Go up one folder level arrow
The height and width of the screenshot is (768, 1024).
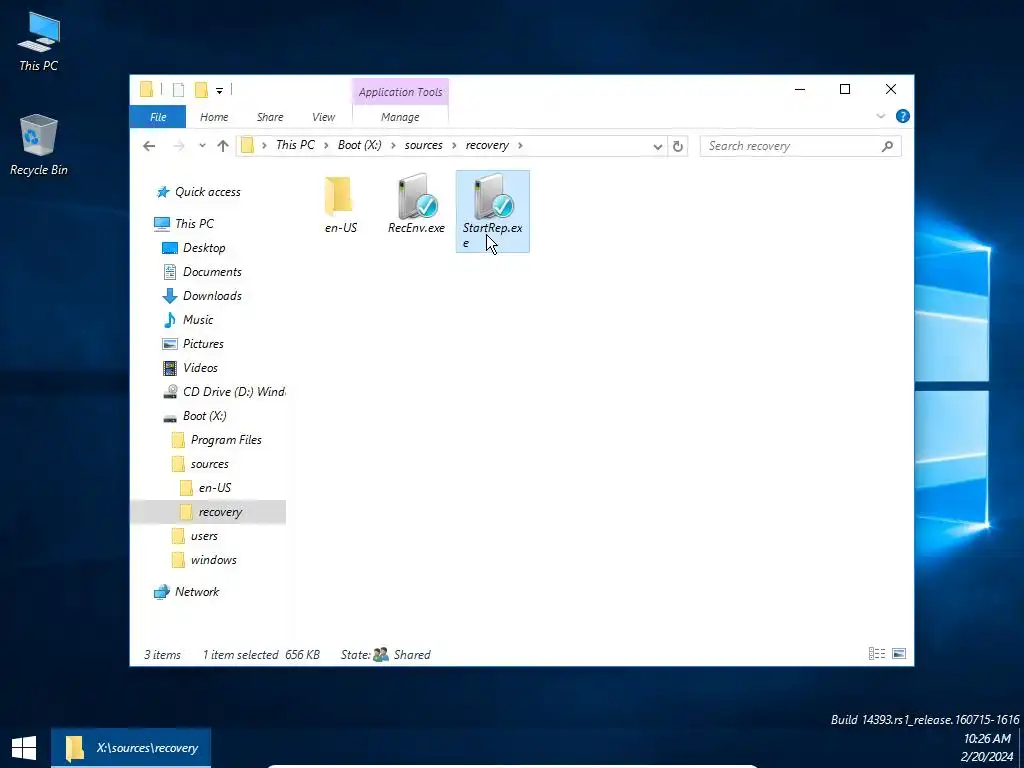[x=223, y=146]
